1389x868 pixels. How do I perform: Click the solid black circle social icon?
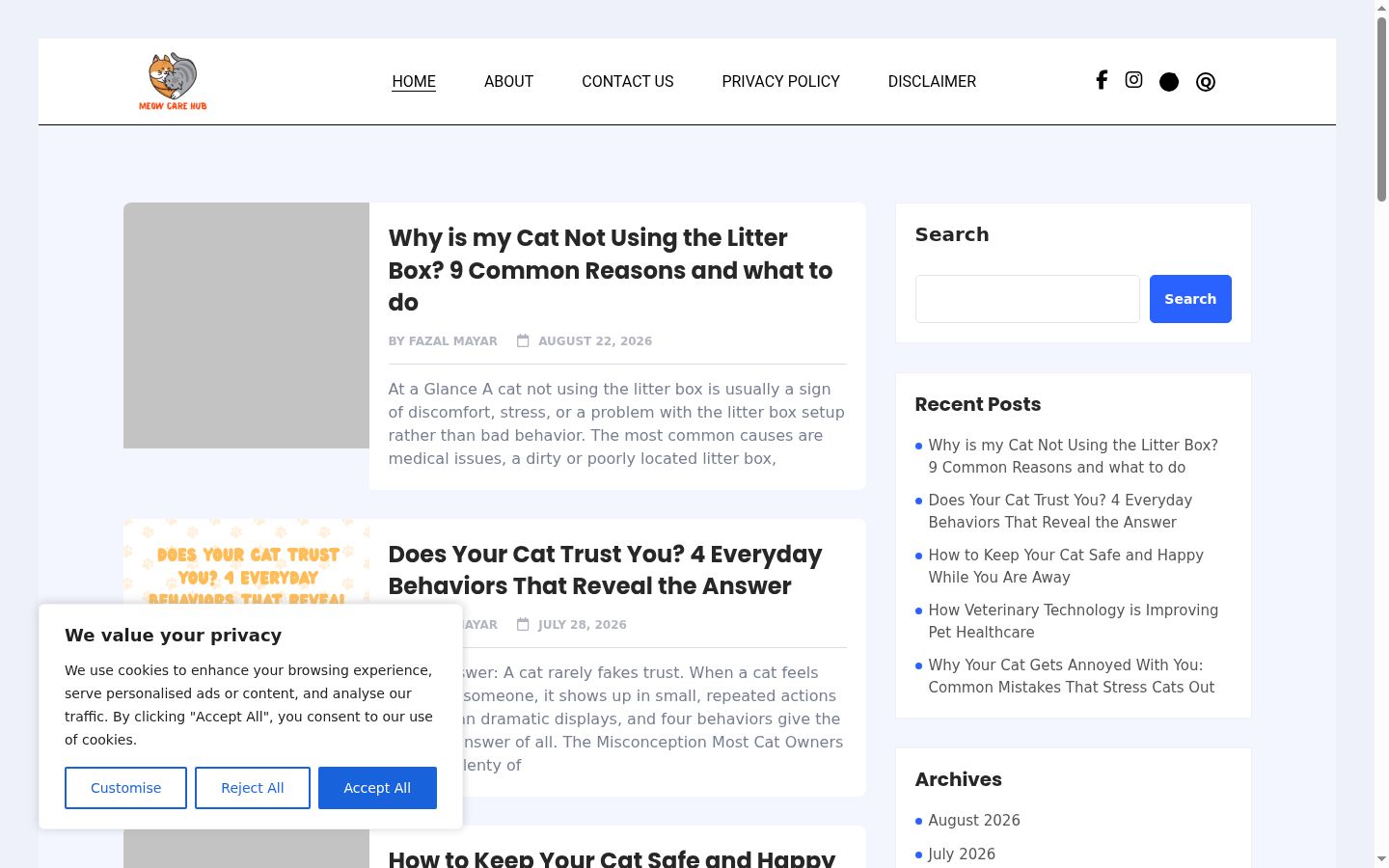point(1169,82)
